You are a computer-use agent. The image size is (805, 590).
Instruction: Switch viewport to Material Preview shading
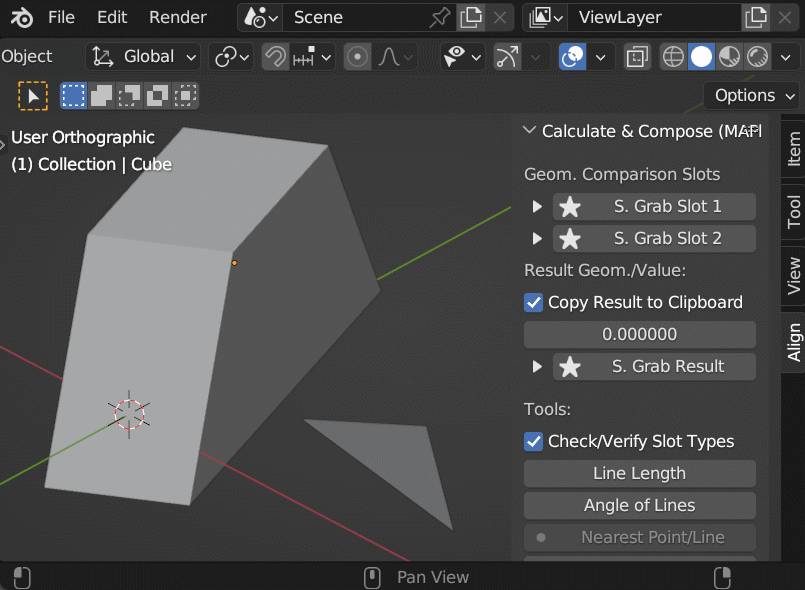coord(727,57)
